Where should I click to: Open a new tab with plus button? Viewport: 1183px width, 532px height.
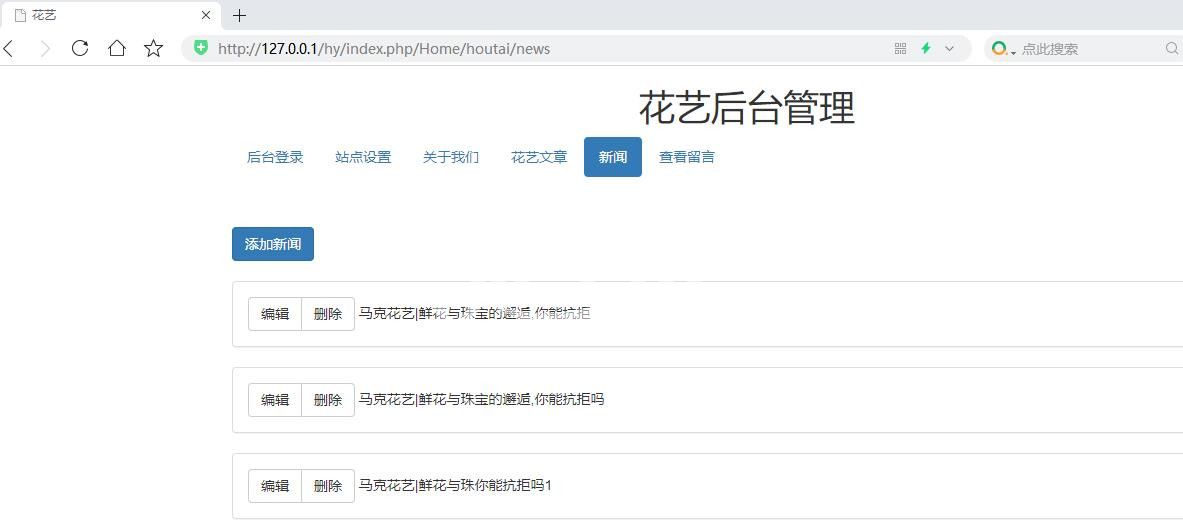tap(239, 15)
